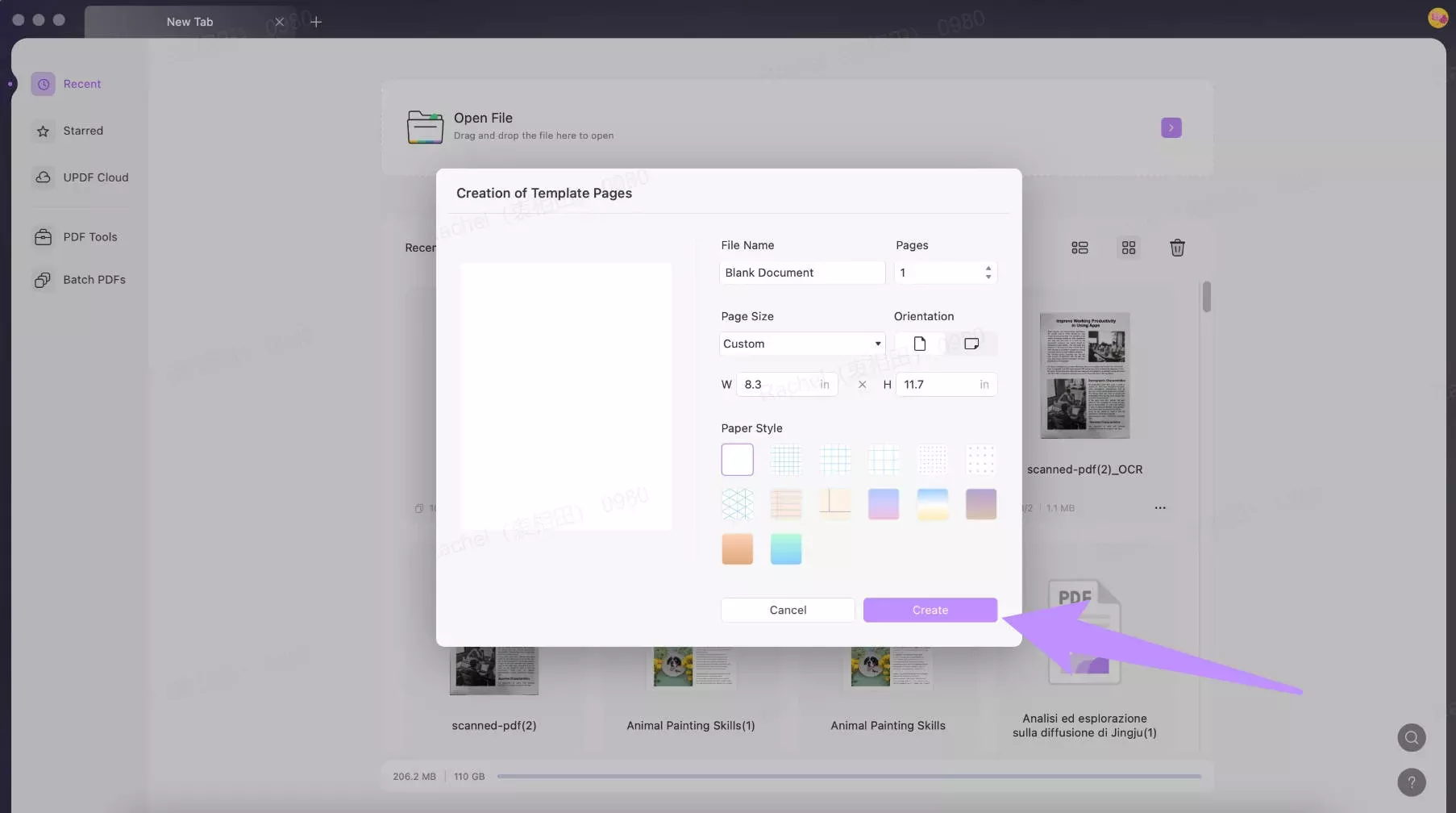
Task: Select landscape orientation
Action: 971,344
